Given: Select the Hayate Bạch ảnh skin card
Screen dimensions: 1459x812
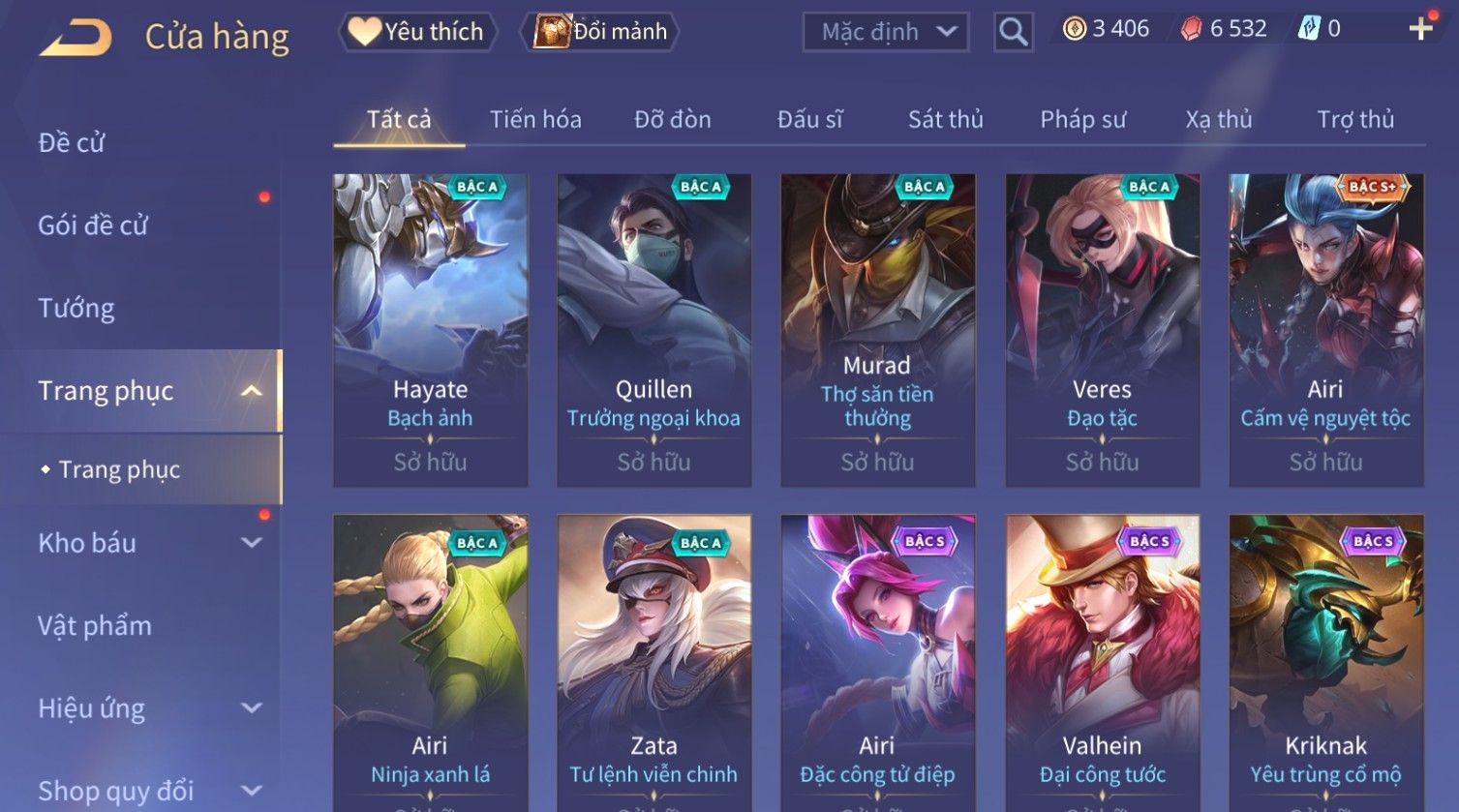Looking at the screenshot, I should (430, 330).
